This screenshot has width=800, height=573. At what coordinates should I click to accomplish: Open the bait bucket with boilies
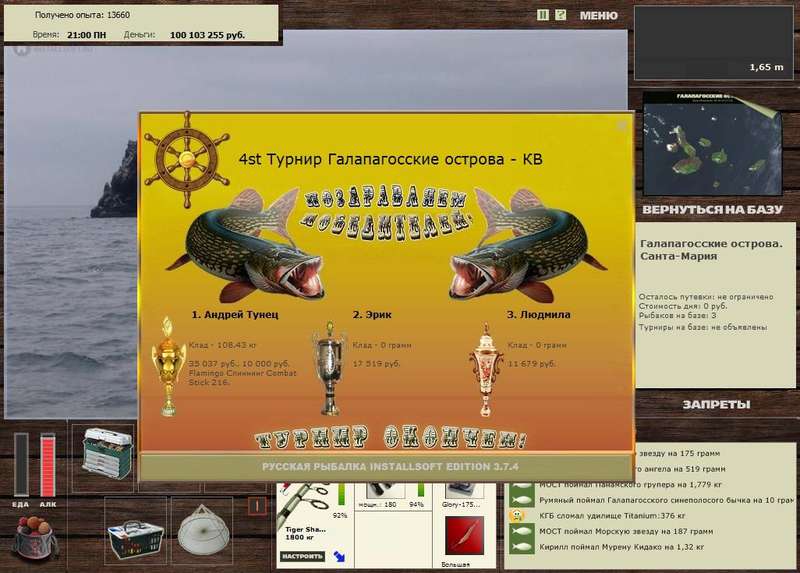tap(35, 537)
